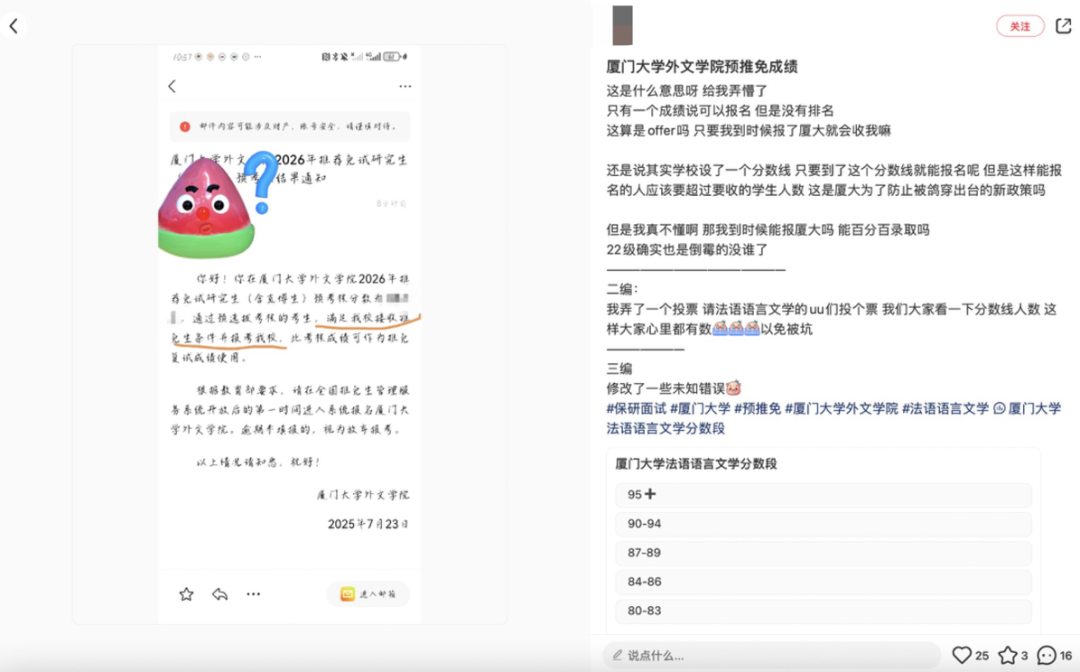Tap the star icon to collect the post
The image size is (1080, 672).
(x=1007, y=656)
